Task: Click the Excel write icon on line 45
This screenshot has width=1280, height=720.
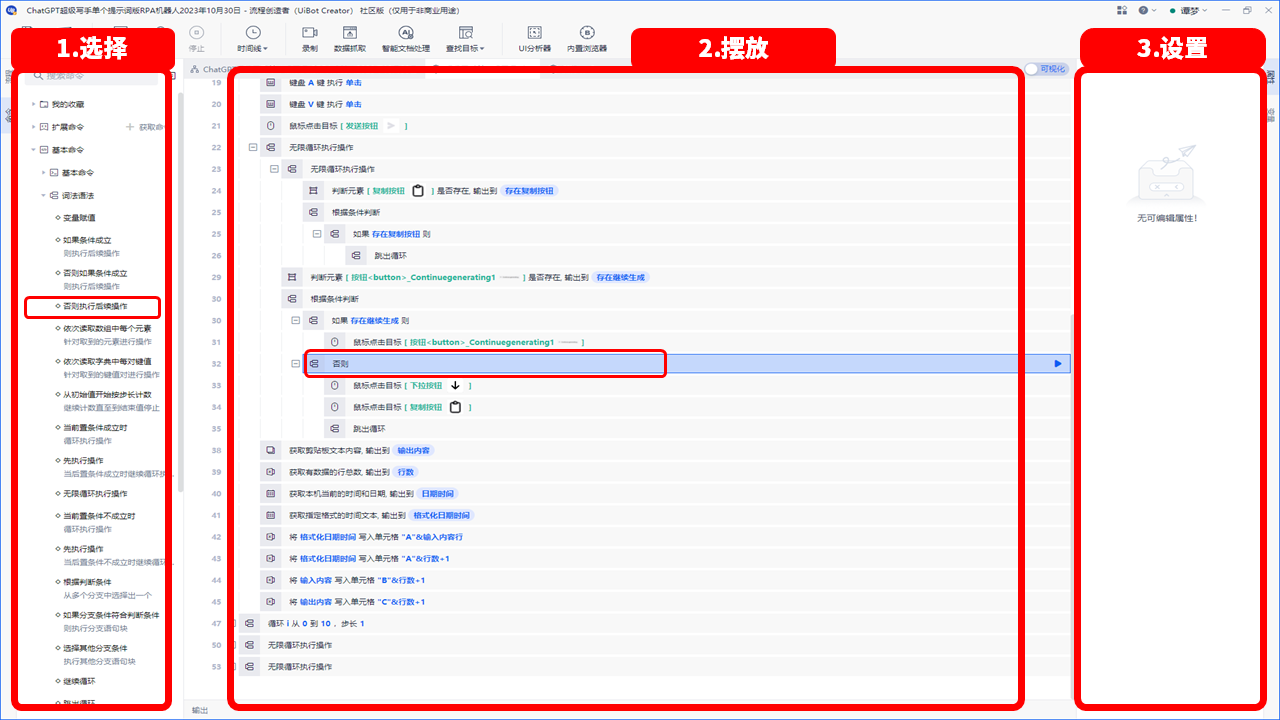Action: coord(270,602)
